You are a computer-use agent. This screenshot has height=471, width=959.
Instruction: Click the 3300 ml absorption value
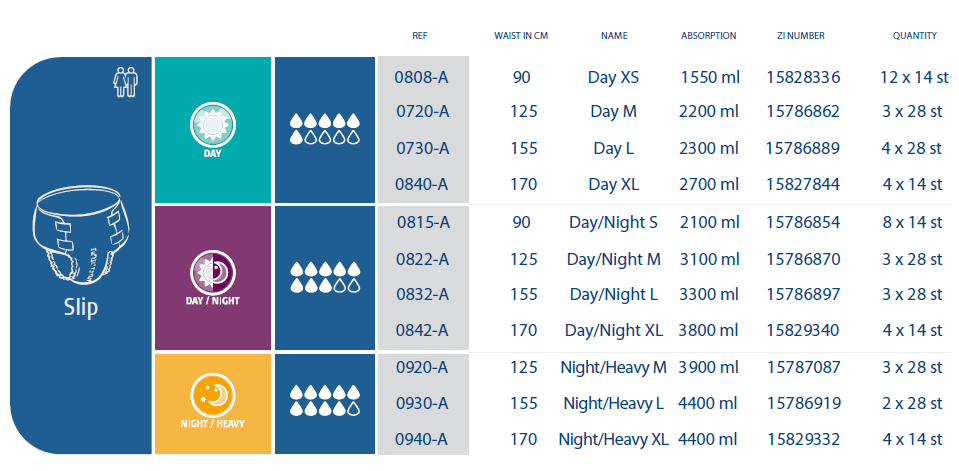pos(709,295)
